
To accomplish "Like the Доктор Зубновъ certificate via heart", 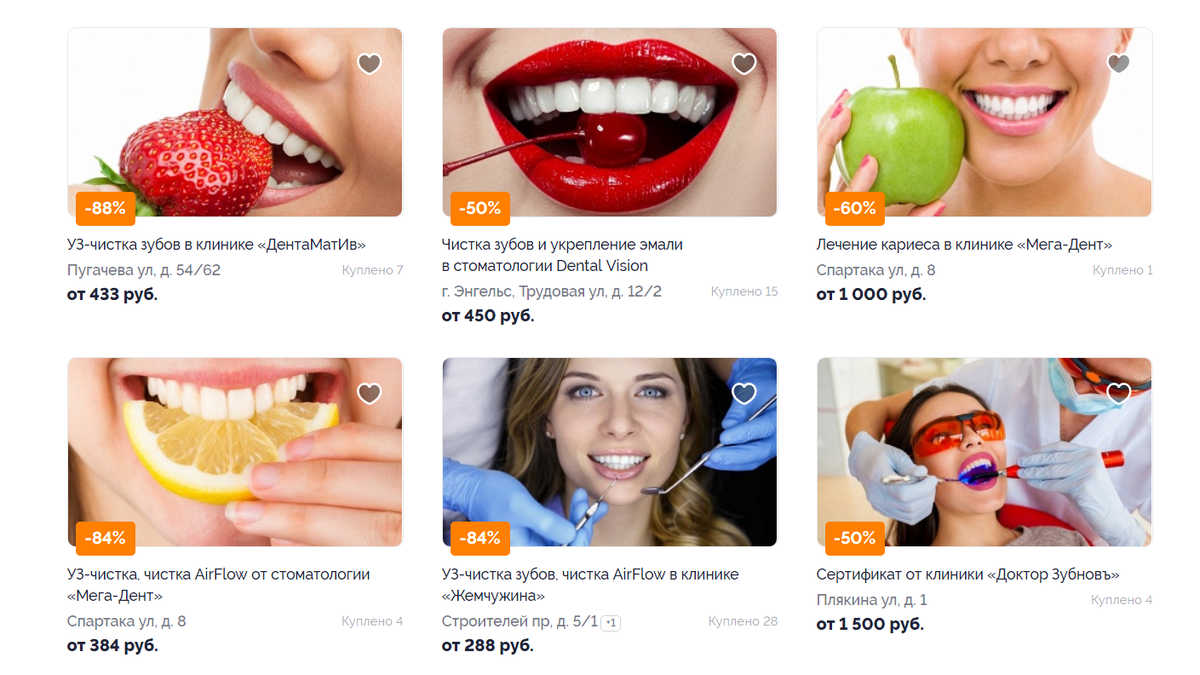I will (1118, 394).
